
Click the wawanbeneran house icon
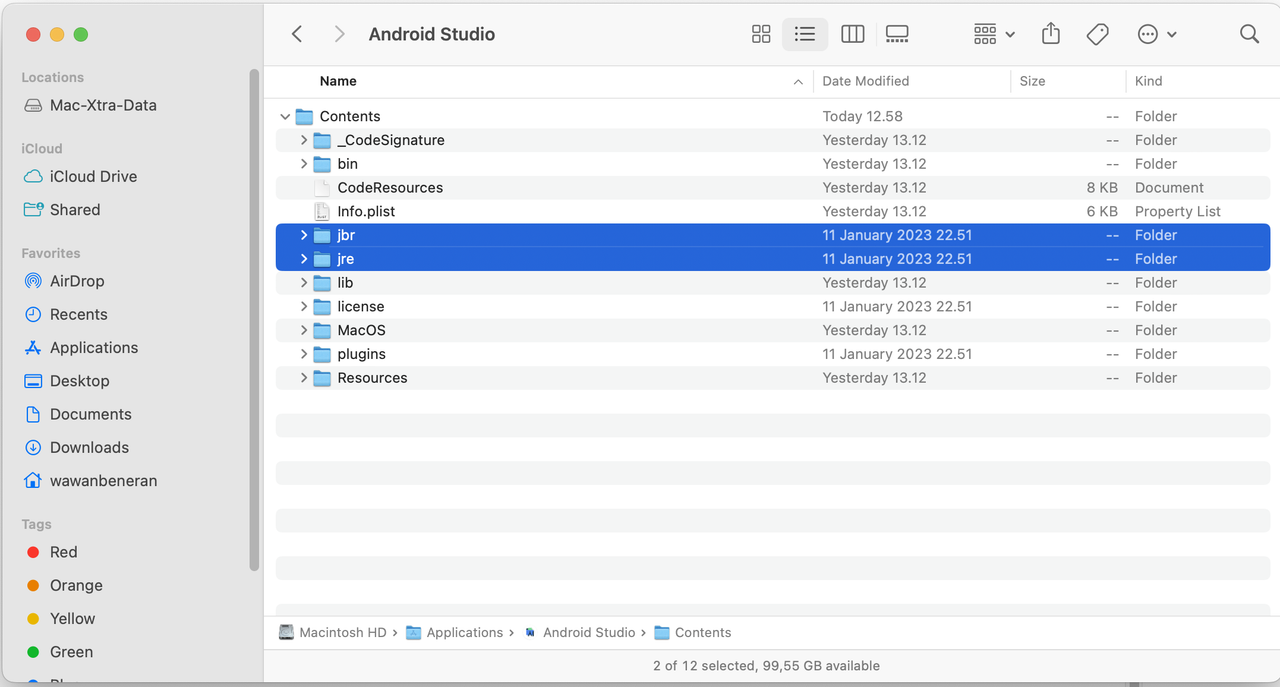click(x=33, y=481)
